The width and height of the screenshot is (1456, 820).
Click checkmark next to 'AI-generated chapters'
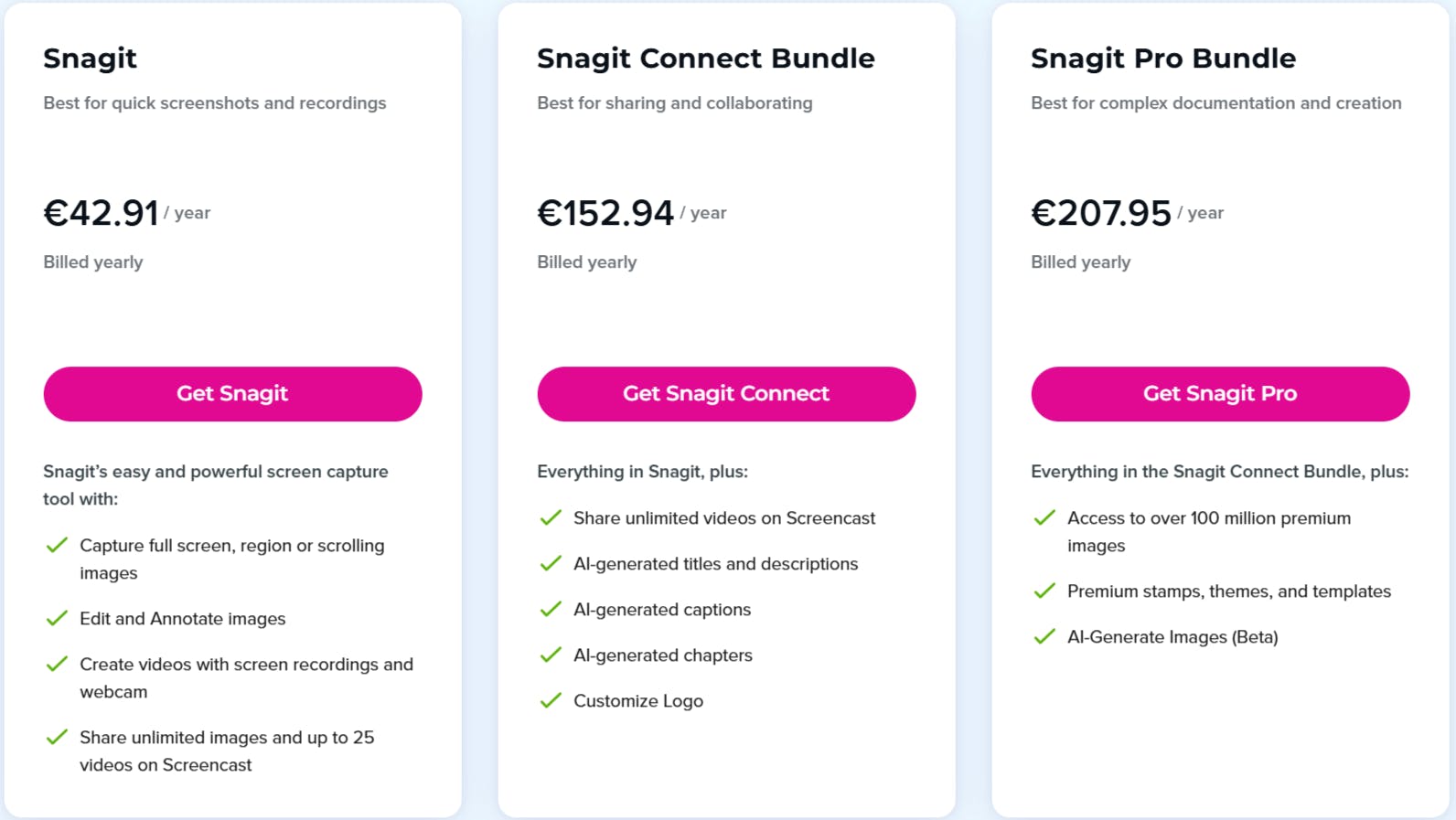pos(551,655)
